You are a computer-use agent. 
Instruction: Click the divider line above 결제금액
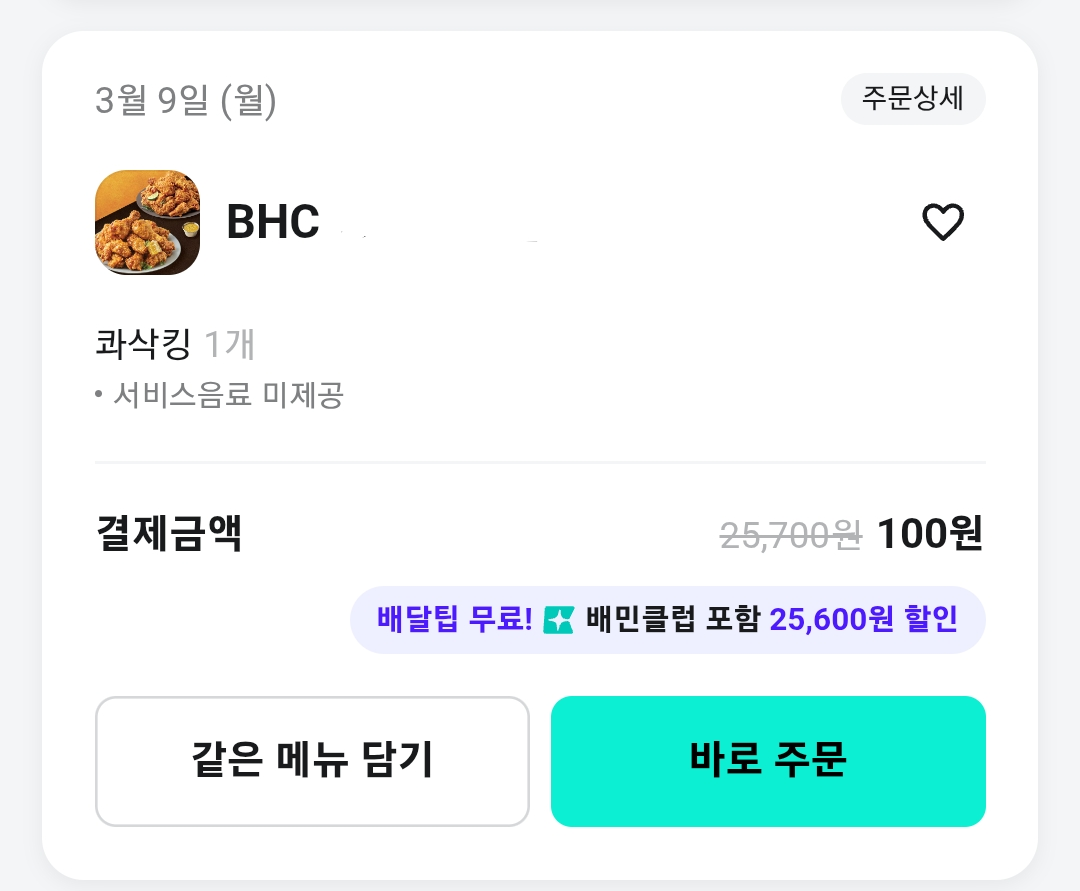click(541, 463)
